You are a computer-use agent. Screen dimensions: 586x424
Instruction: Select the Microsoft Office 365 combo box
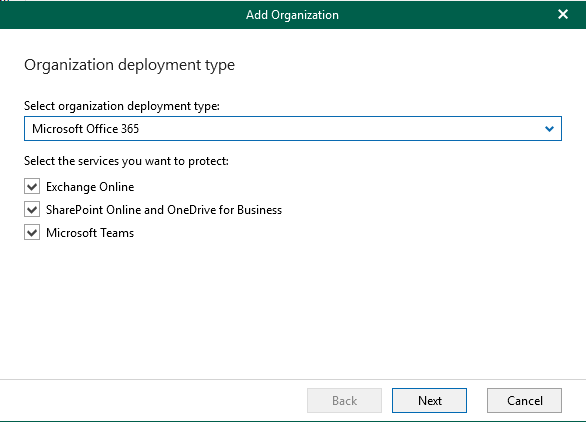(x=293, y=129)
